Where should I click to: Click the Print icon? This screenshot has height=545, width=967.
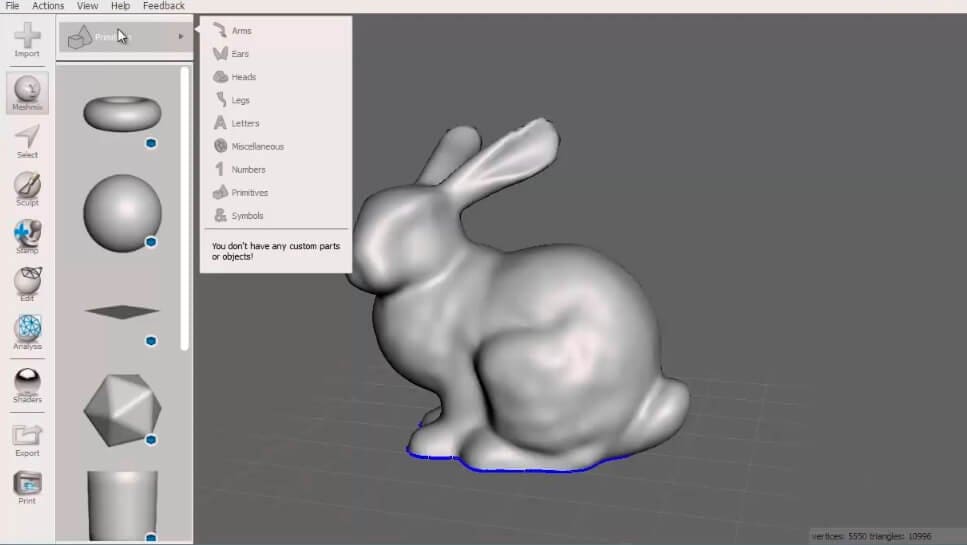point(27,487)
